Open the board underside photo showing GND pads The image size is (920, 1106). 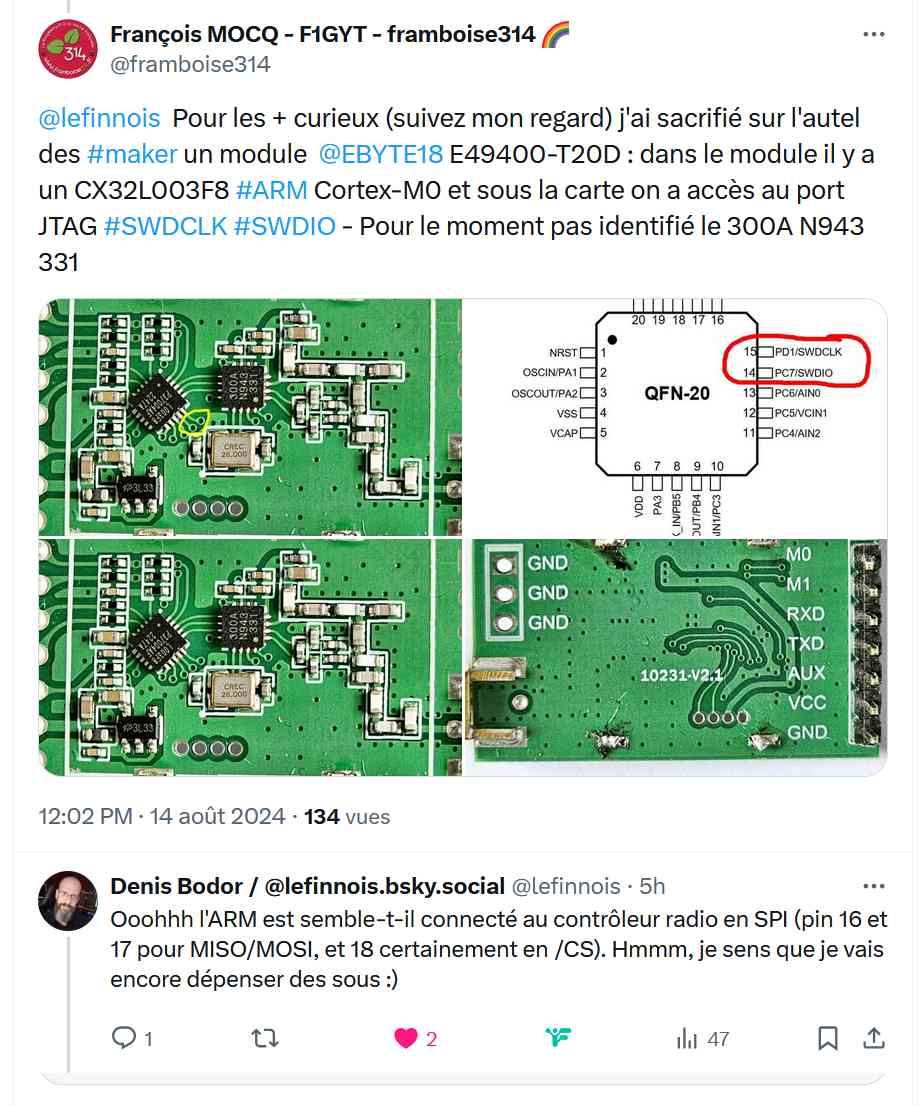tap(675, 657)
